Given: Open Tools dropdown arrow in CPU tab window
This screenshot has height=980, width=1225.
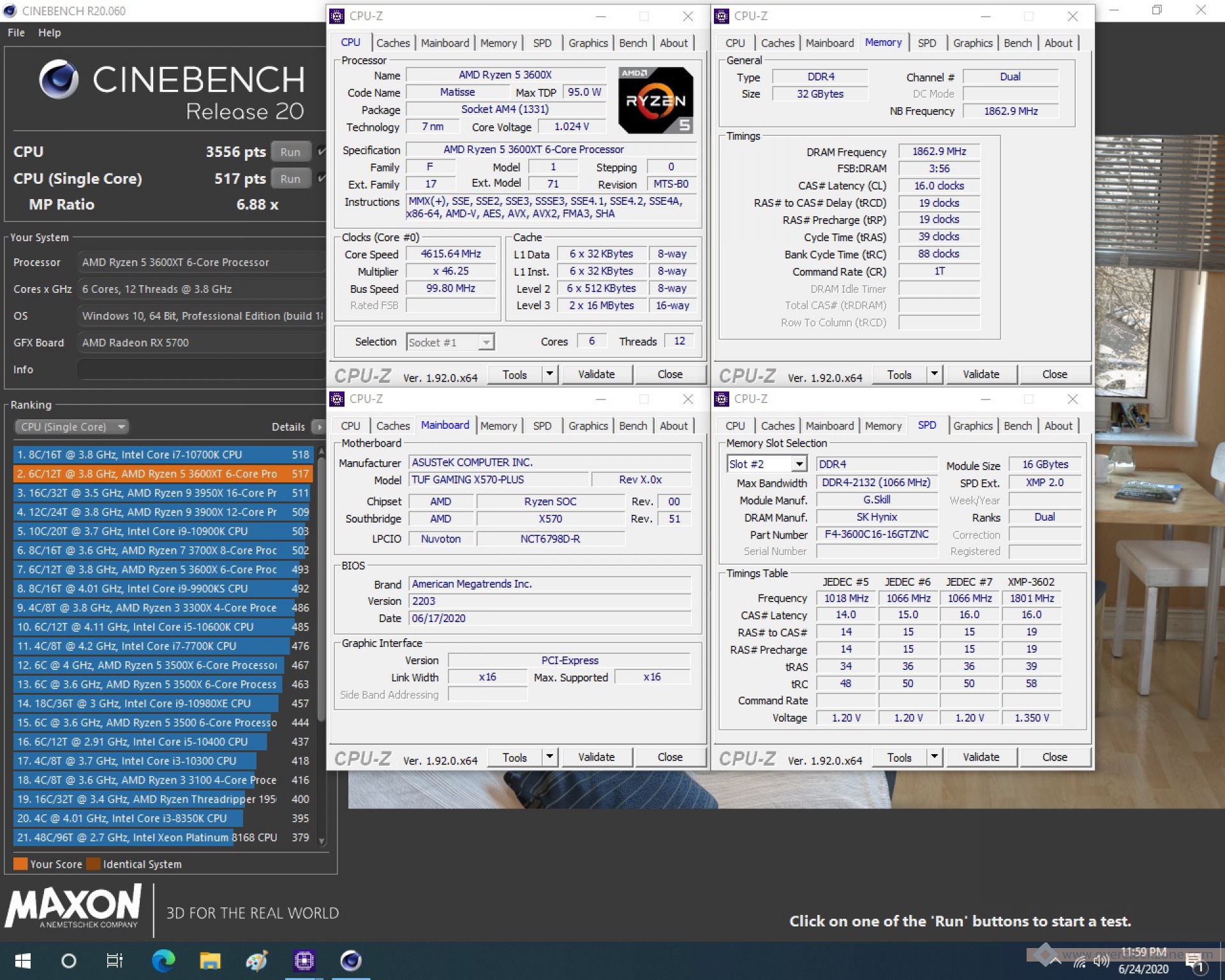Looking at the screenshot, I should 549,374.
